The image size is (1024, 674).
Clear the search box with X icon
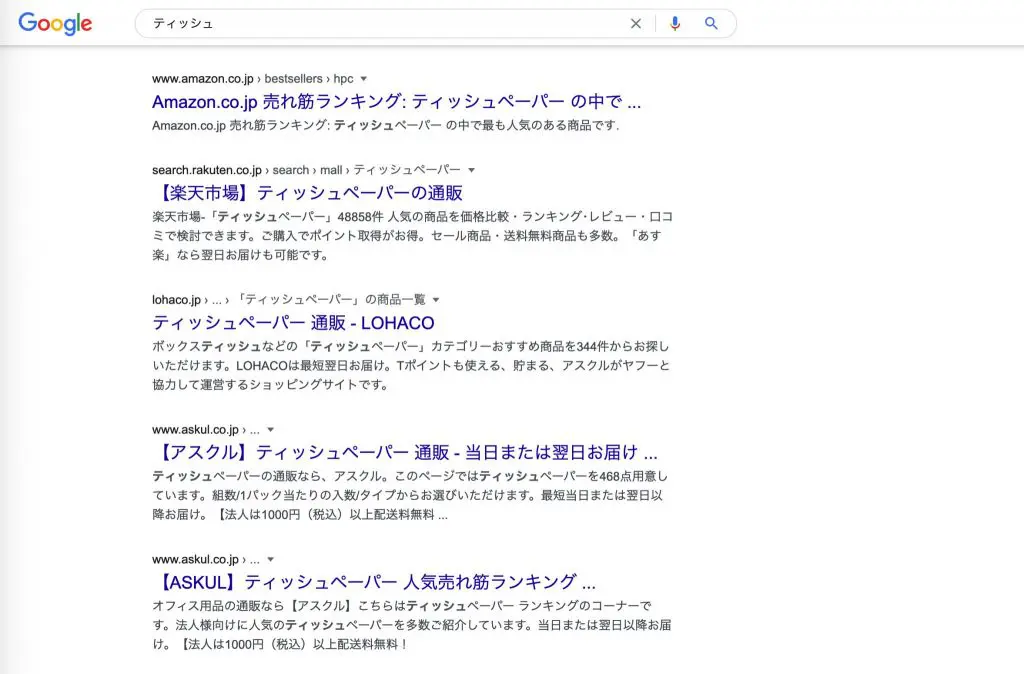[x=635, y=24]
